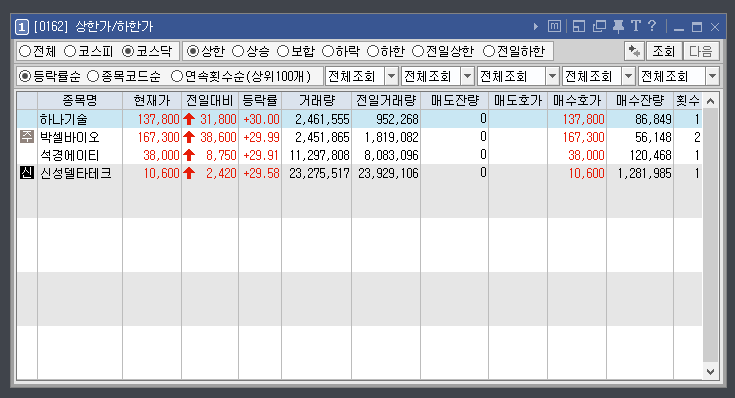Click the 매수호가 column header
This screenshot has height=398, width=735.
(x=577, y=101)
